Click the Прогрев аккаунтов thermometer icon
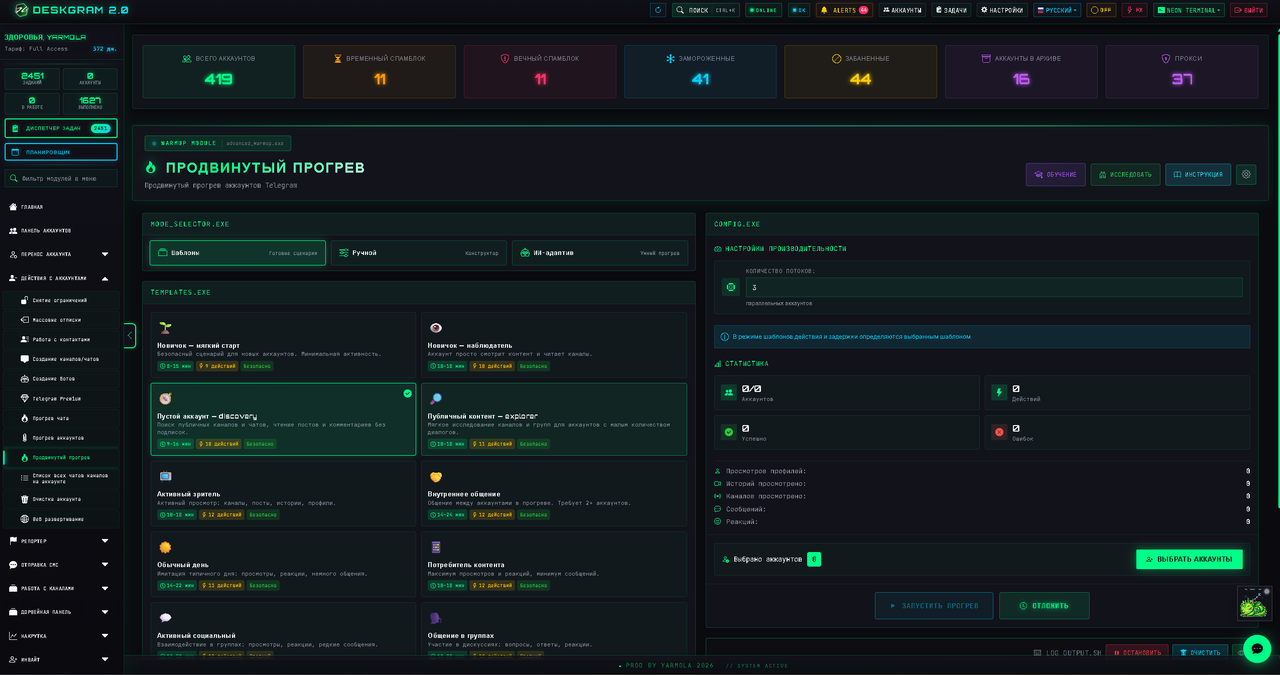The height and width of the screenshot is (675, 1280). point(25,438)
